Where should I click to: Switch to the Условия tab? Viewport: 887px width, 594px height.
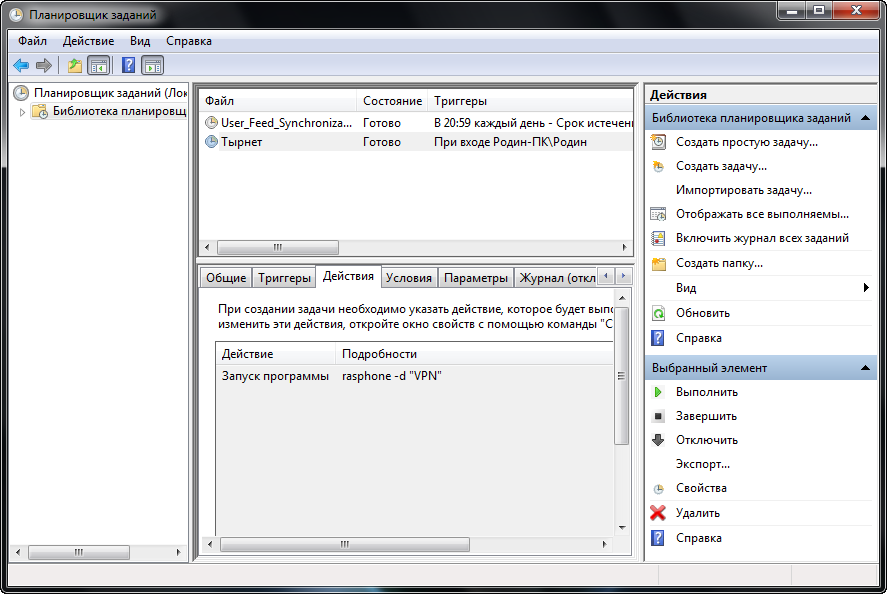(409, 278)
